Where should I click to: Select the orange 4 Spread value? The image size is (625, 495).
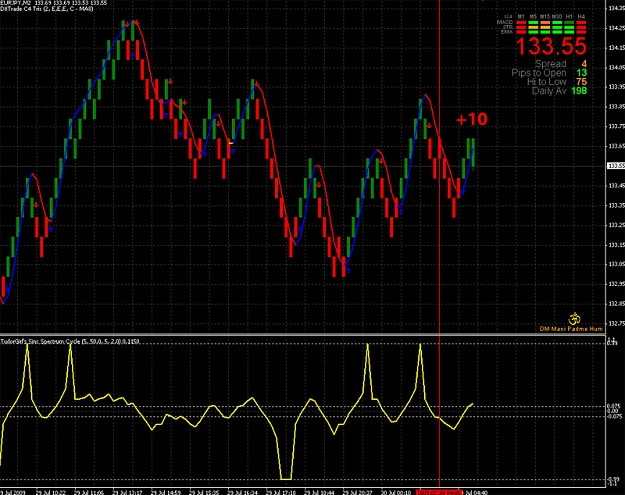click(584, 64)
